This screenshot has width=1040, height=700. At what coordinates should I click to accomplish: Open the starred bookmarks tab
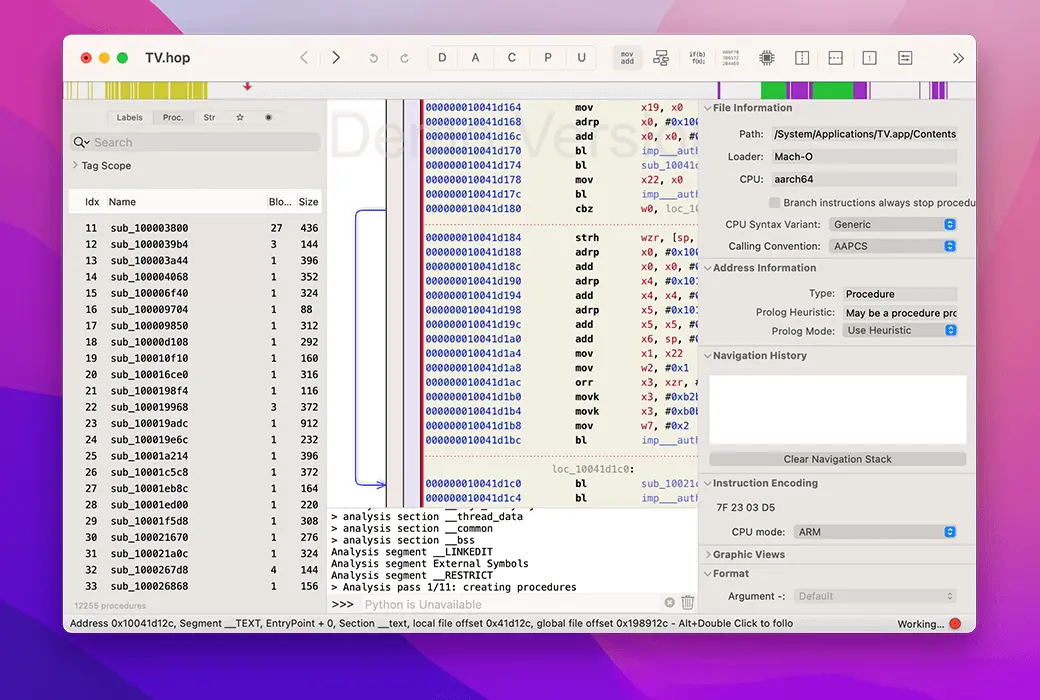[239, 117]
